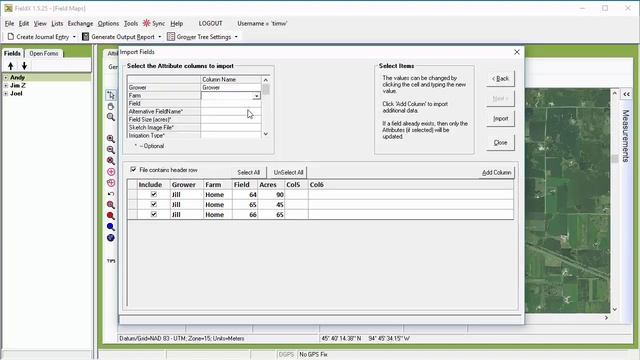Click the Col5 column header
This screenshot has width=640, height=360.
tap(296, 184)
